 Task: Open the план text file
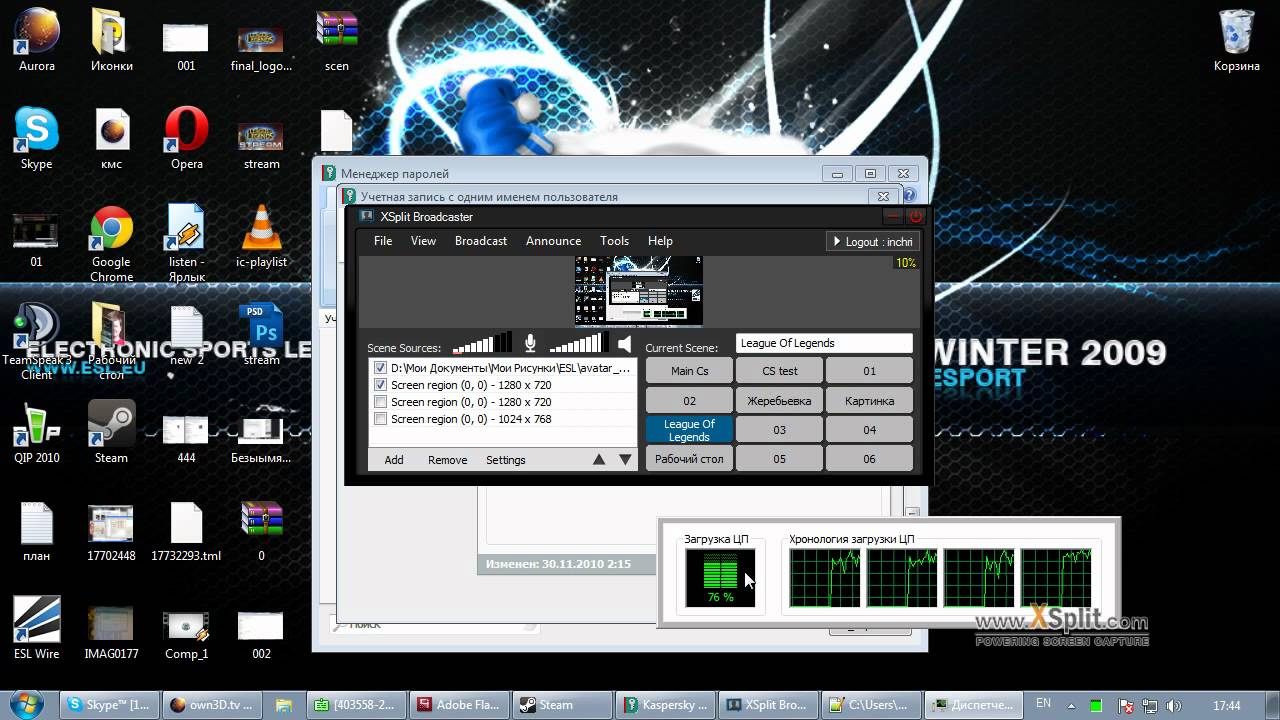click(x=37, y=531)
